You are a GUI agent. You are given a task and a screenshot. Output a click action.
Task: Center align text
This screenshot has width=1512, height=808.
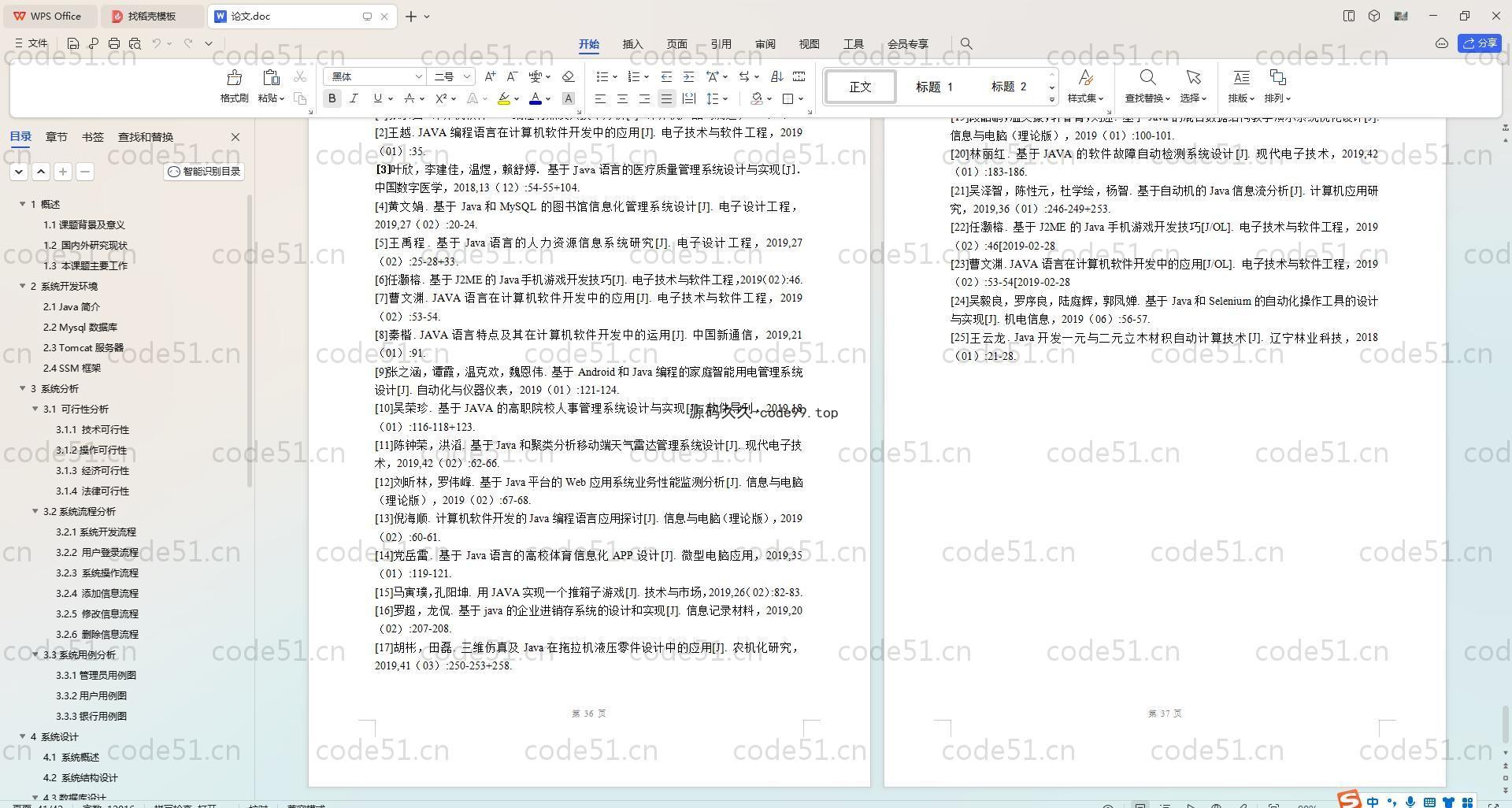tap(622, 98)
